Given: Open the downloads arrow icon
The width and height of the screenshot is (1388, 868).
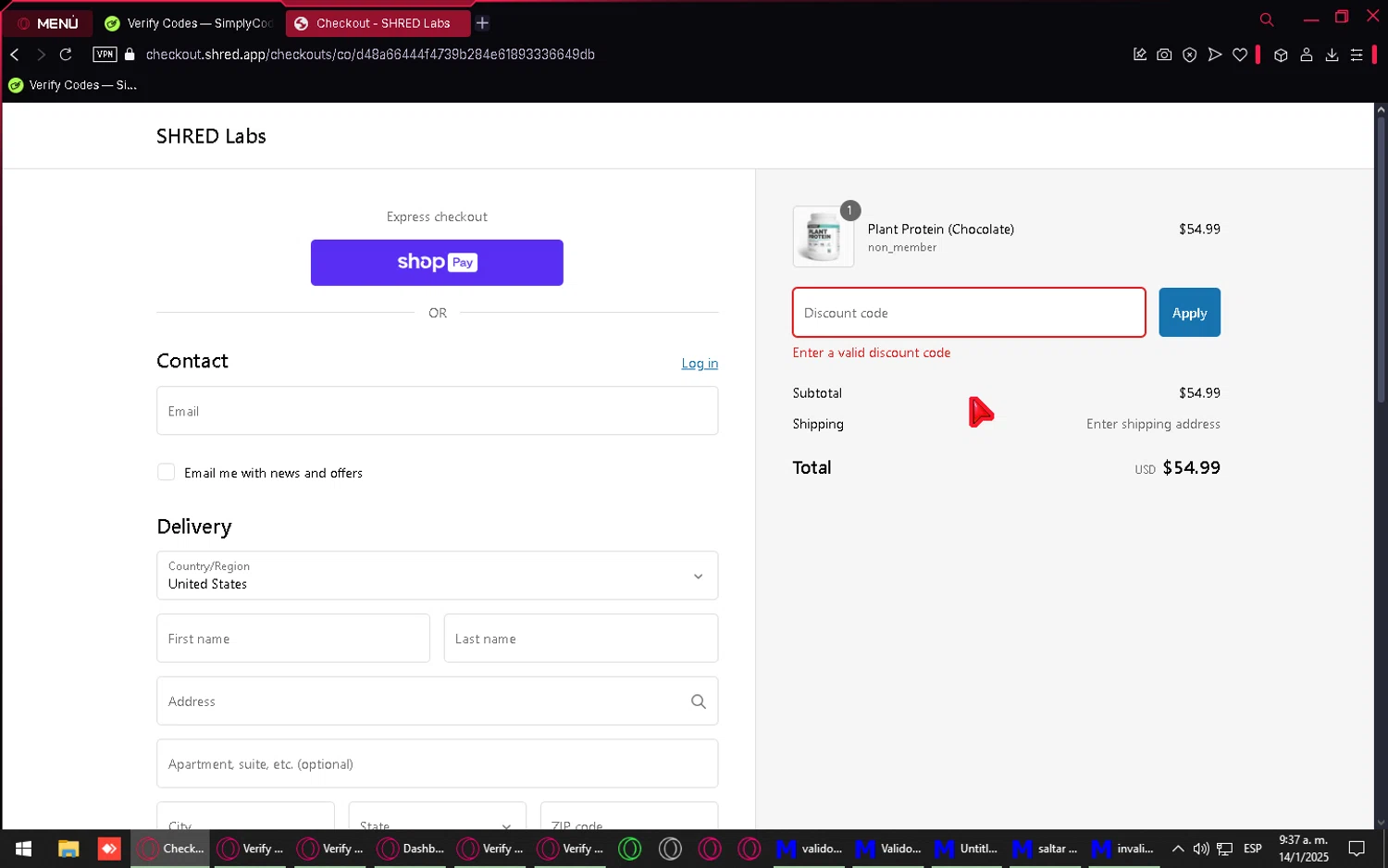Looking at the screenshot, I should pos(1332,55).
